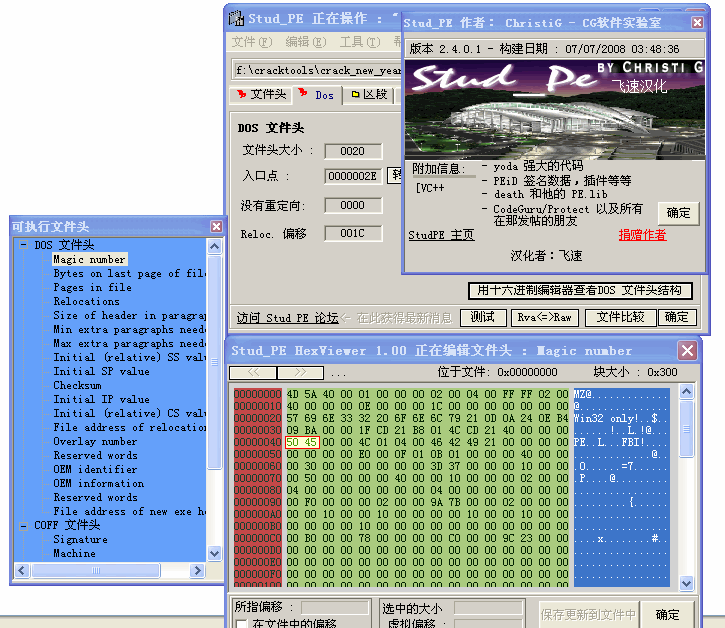Screen dimensions: 725x628
Task: Click the file path field
Action: [x=318, y=71]
